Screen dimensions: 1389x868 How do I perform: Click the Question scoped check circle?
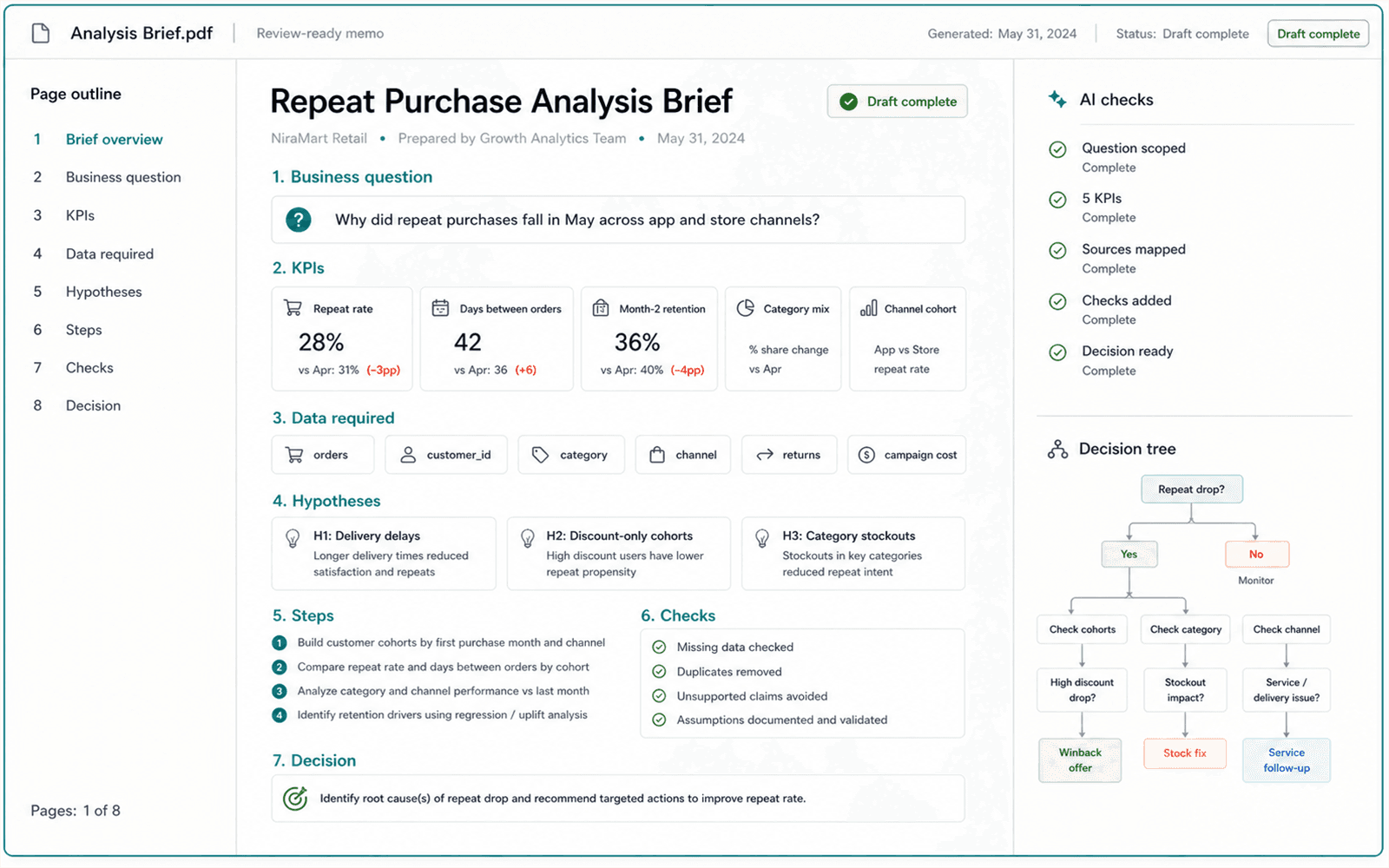coord(1057,149)
